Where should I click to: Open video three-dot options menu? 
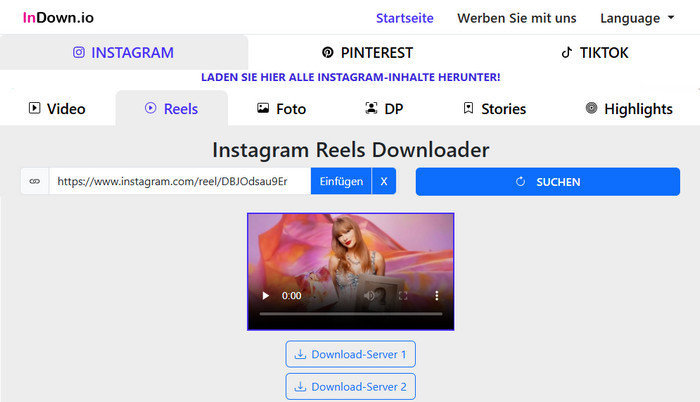(x=437, y=296)
